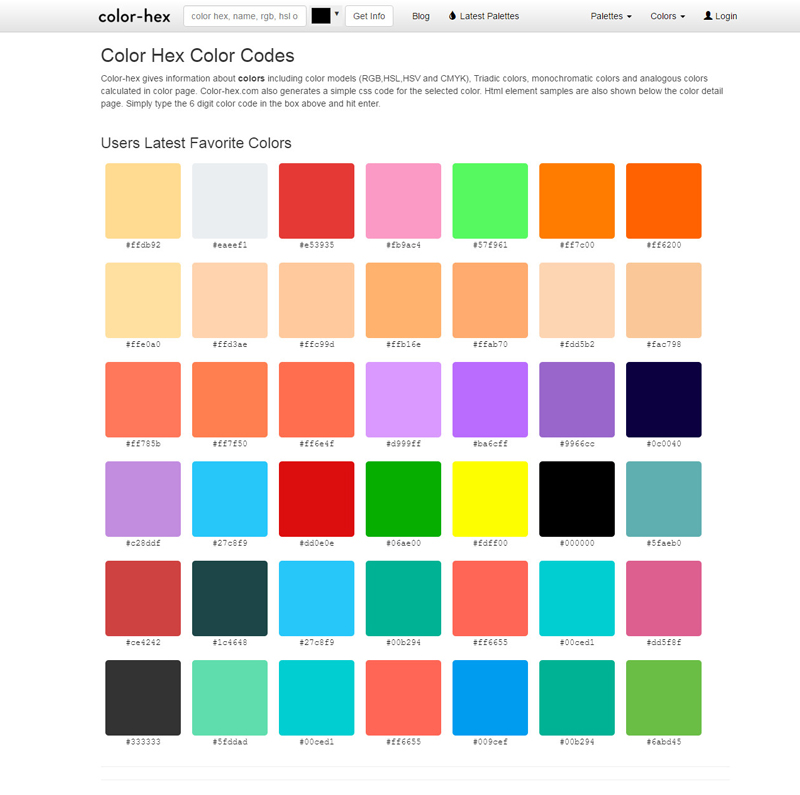
Task: Click the yellow #fdff00 swatch
Action: pyautogui.click(x=490, y=498)
